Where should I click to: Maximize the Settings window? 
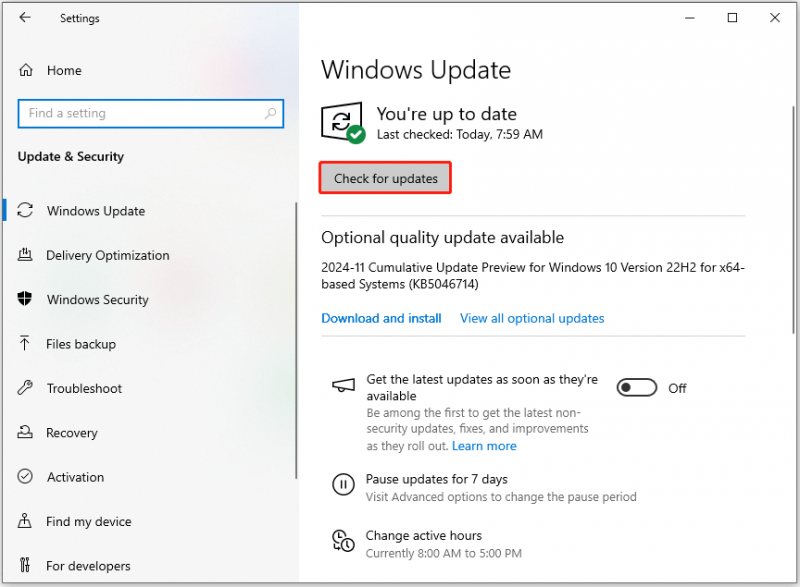732,18
